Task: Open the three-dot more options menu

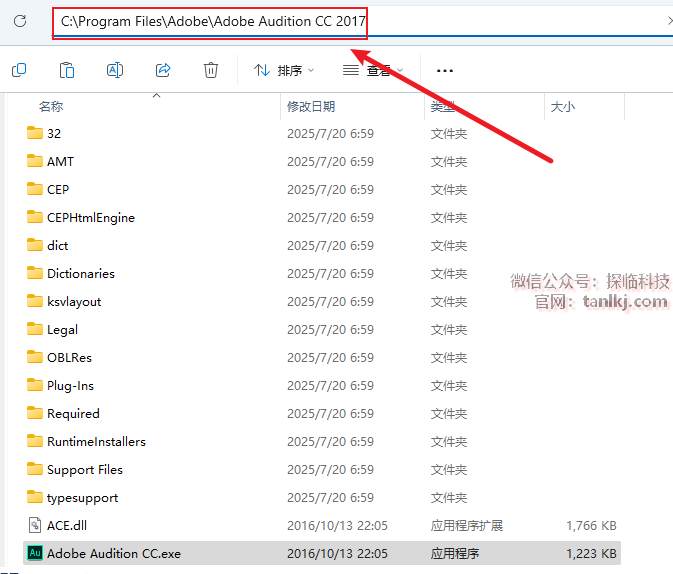Action: coord(445,70)
